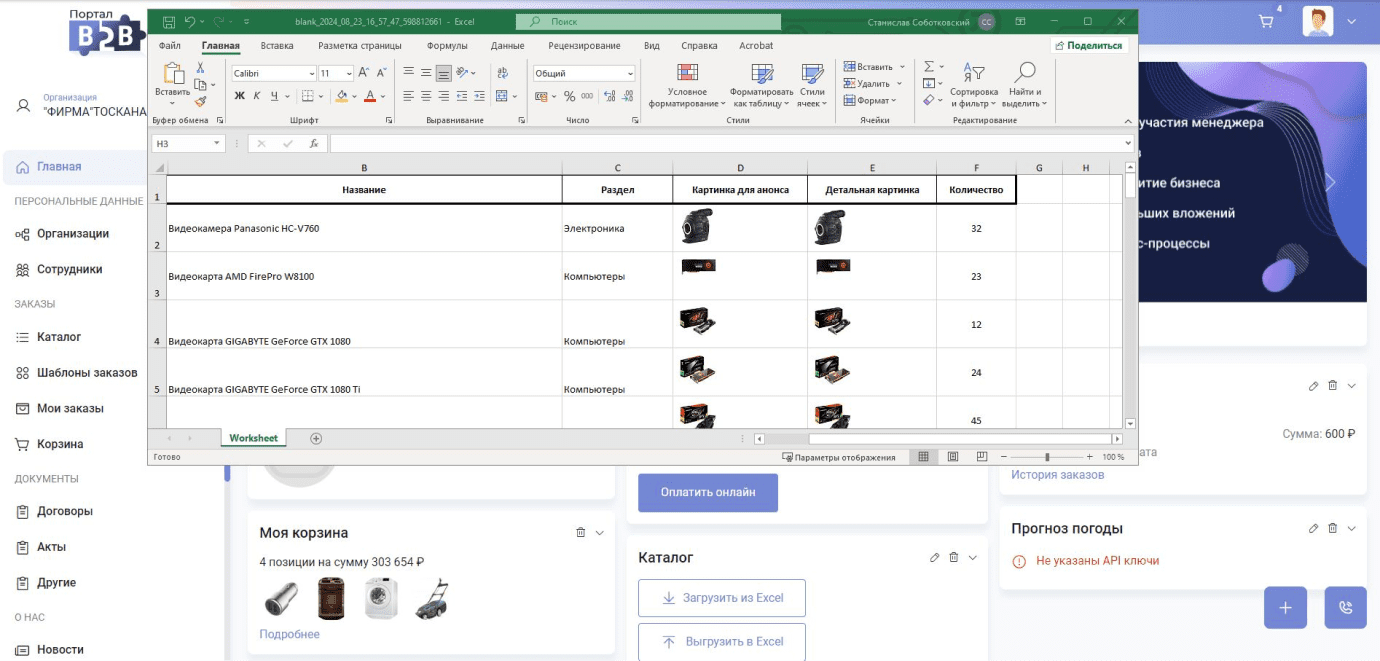Toggle top vertical alignment
This screenshot has width=1380, height=661.
click(x=408, y=73)
